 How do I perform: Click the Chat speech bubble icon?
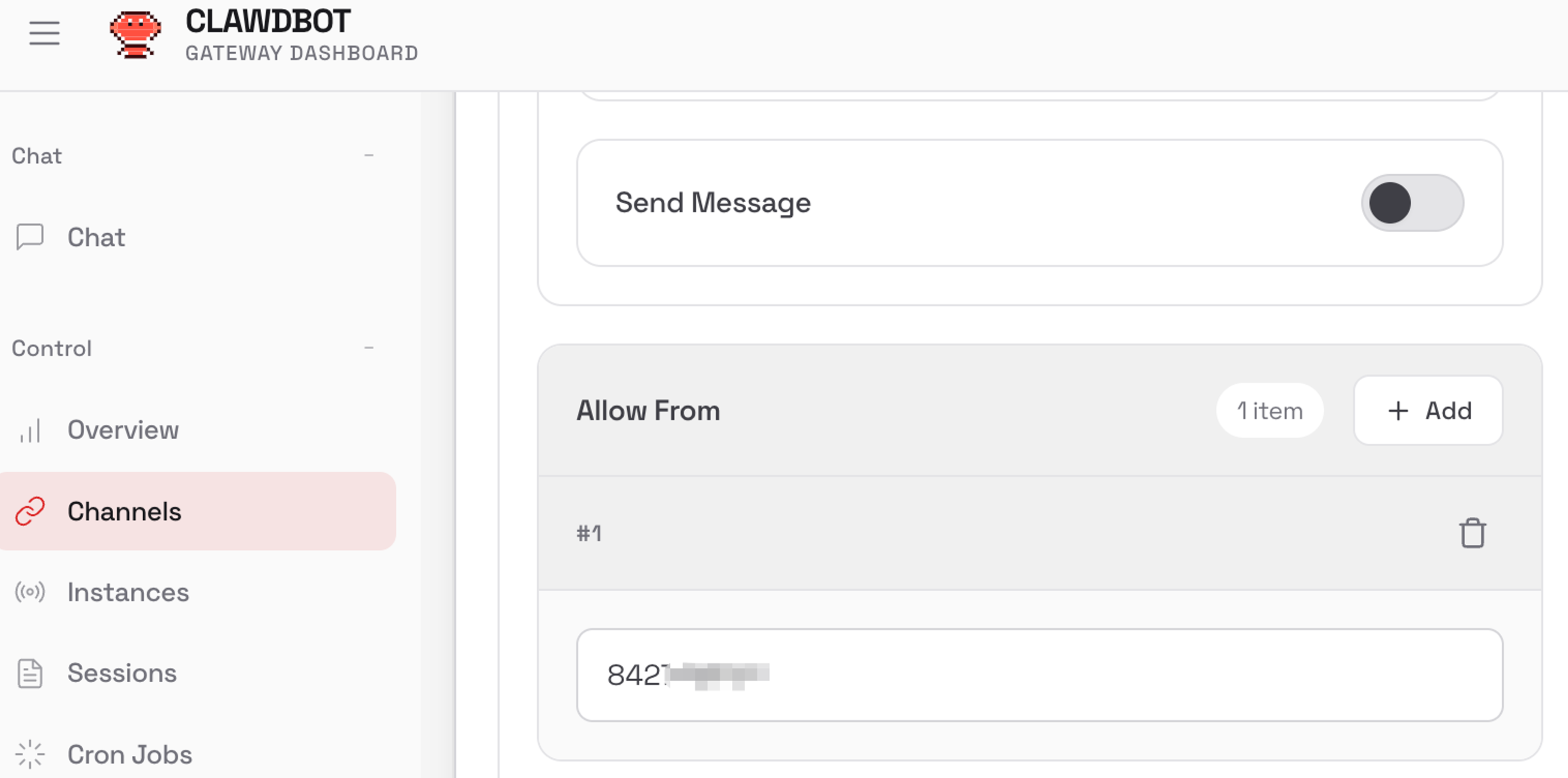pyautogui.click(x=30, y=237)
